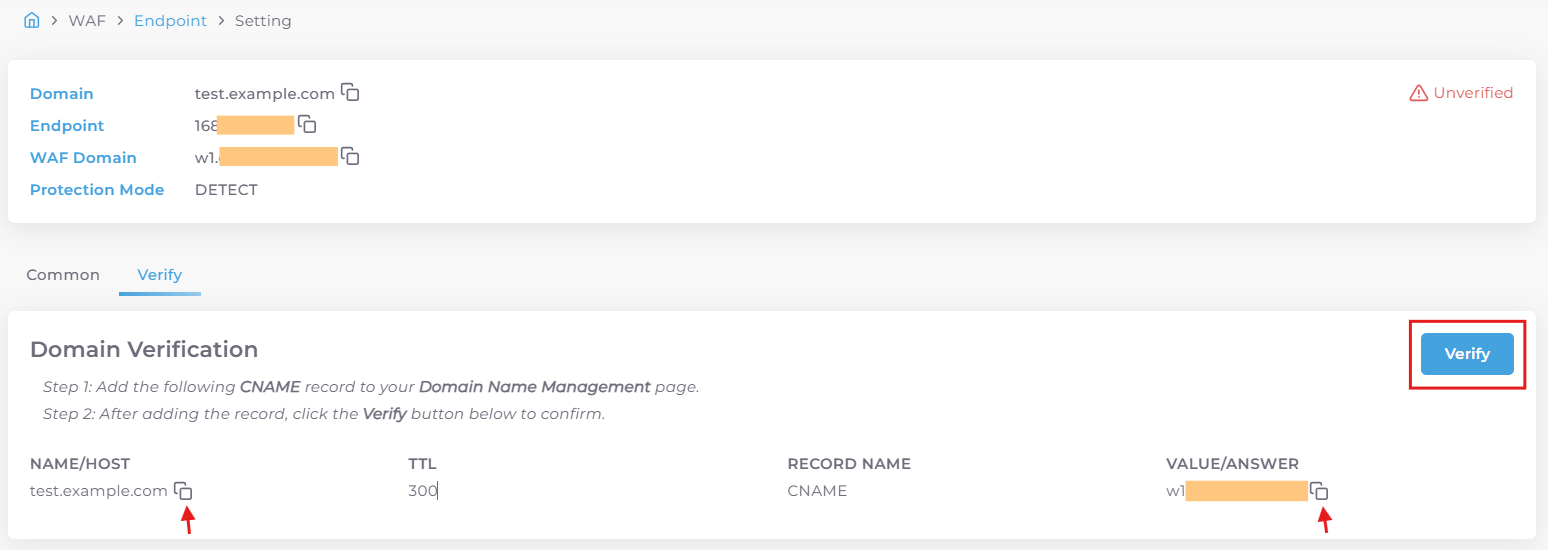Copy the NAME/HOST record value
The height and width of the screenshot is (550, 1548).
click(x=183, y=490)
